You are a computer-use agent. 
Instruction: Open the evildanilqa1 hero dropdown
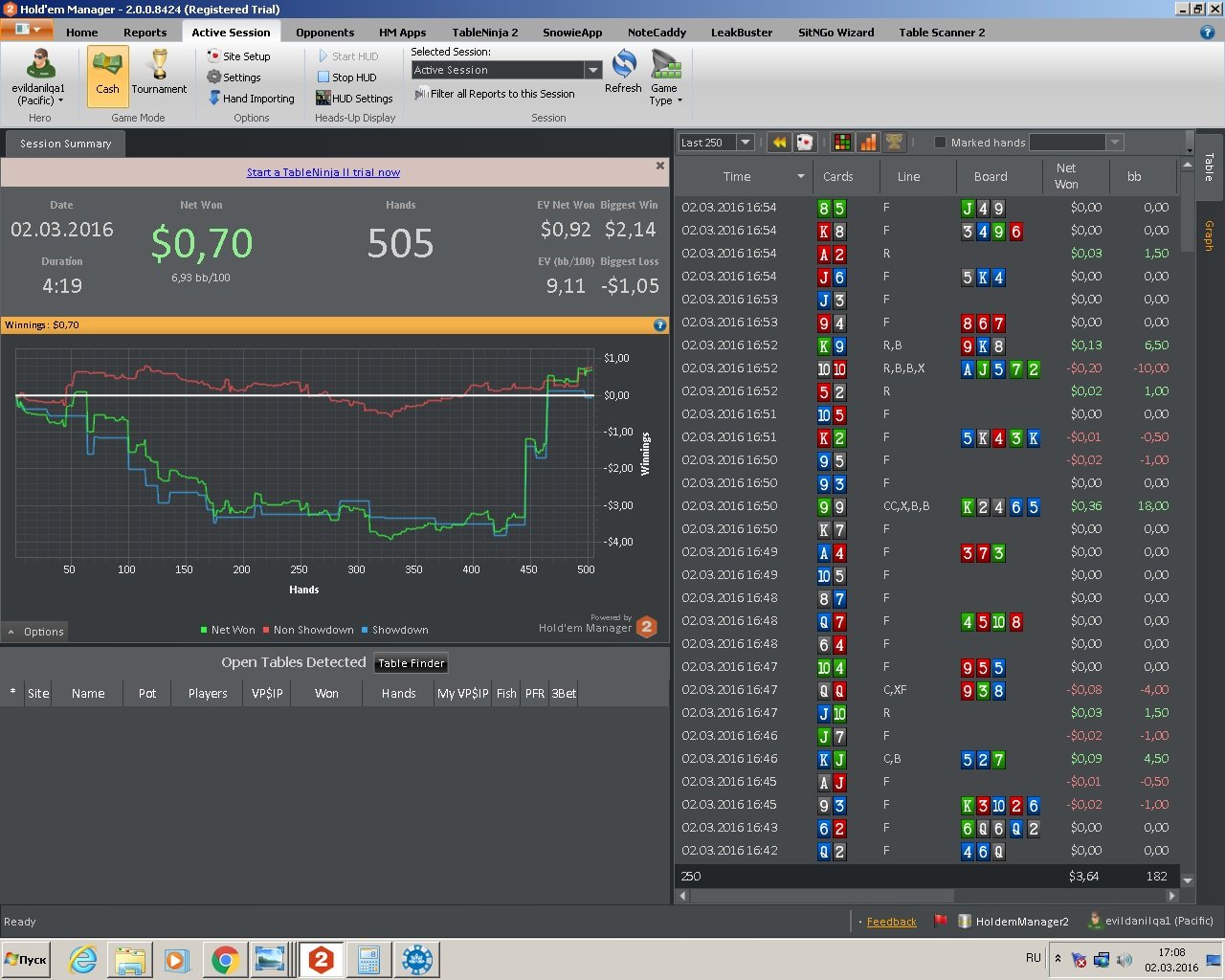(38, 77)
